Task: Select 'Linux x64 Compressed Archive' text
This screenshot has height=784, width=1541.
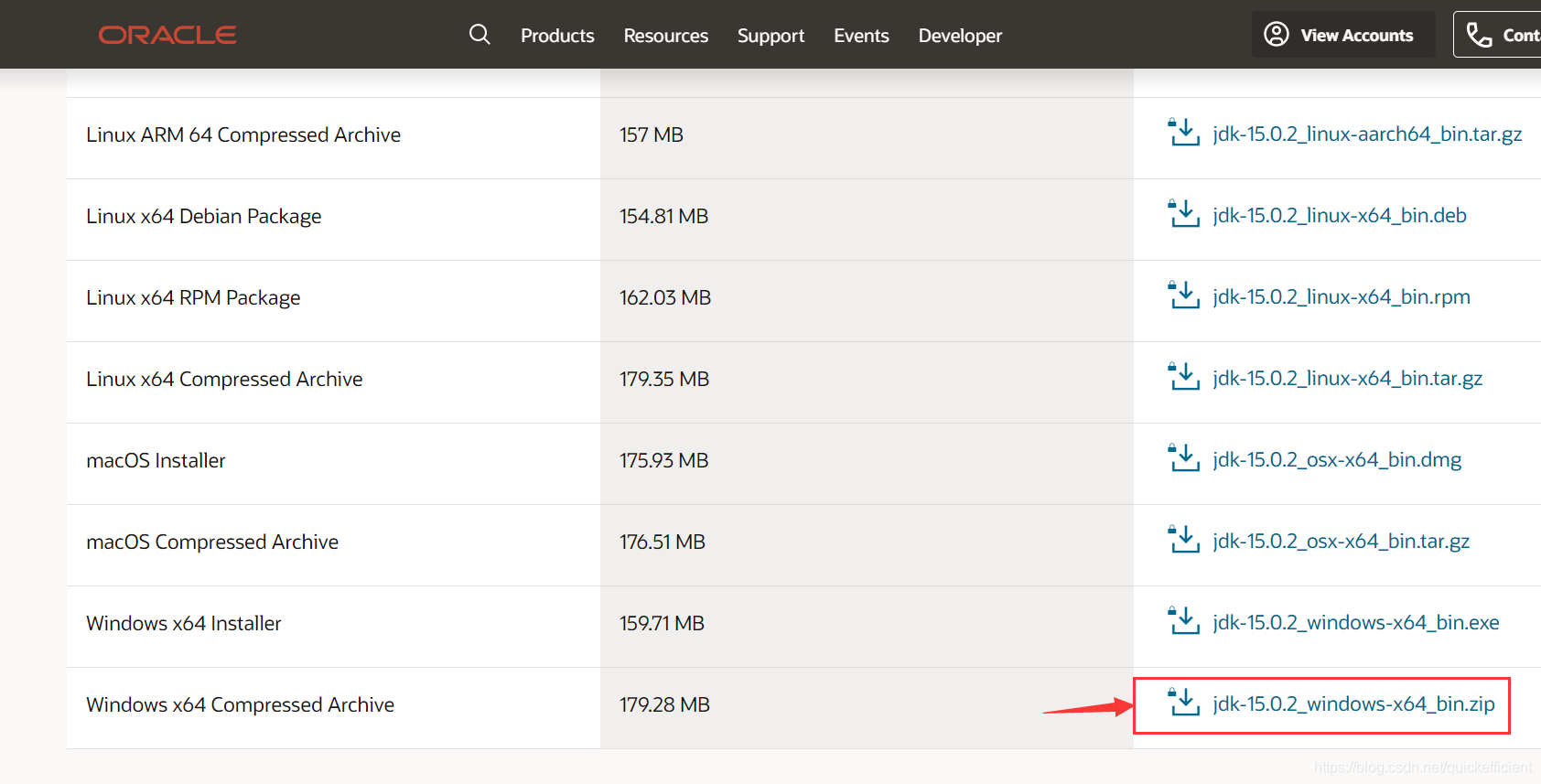Action: (224, 379)
